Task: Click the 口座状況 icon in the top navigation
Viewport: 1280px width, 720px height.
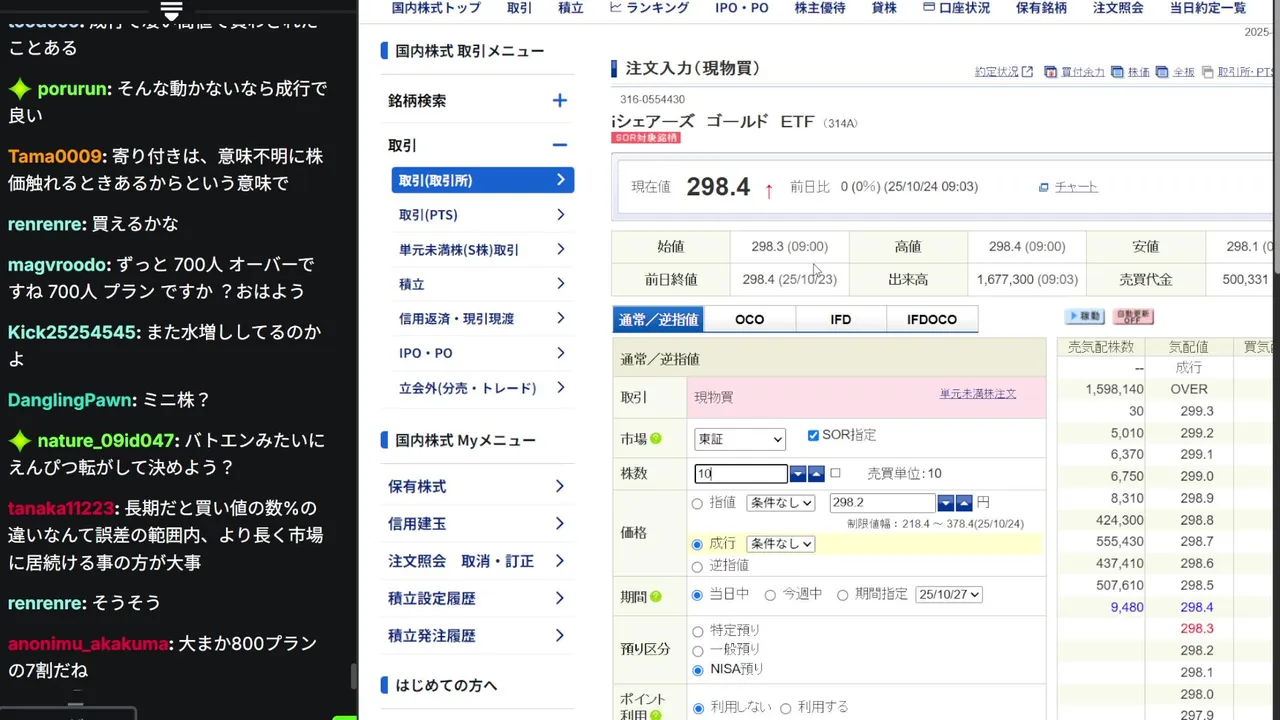Action: pyautogui.click(x=929, y=7)
